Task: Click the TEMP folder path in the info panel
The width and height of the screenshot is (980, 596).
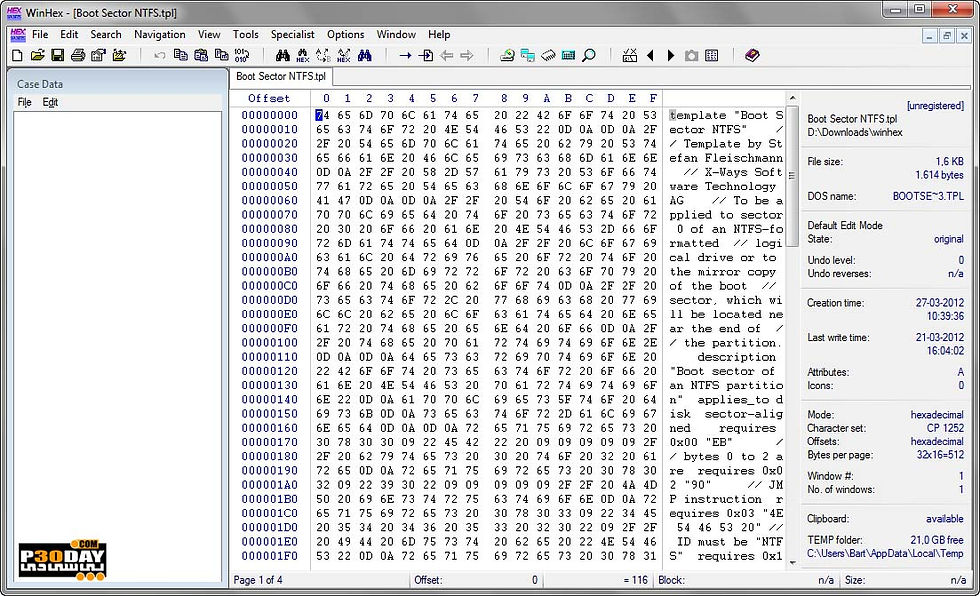Action: [885, 553]
